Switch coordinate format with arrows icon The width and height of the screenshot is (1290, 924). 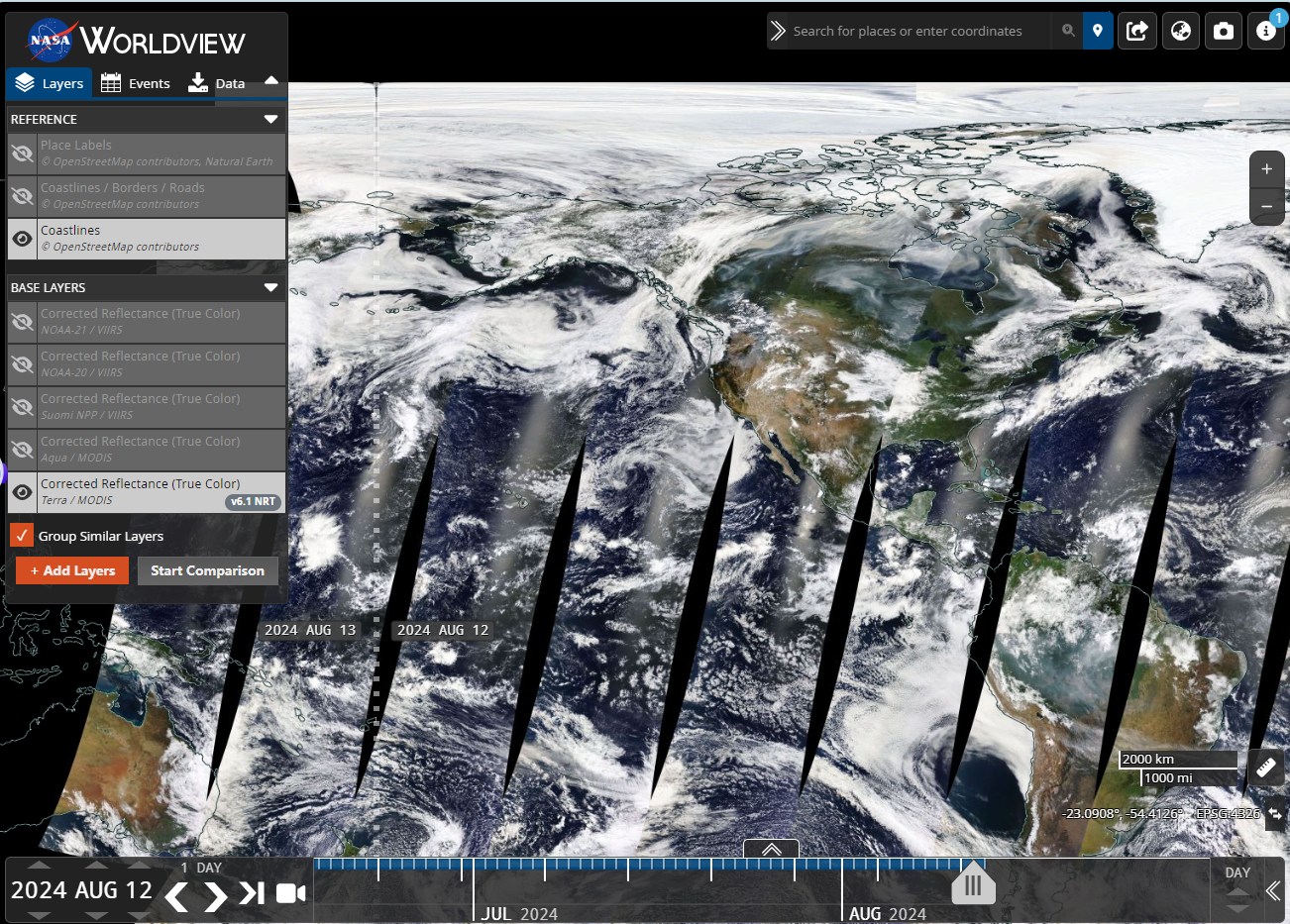(1275, 814)
